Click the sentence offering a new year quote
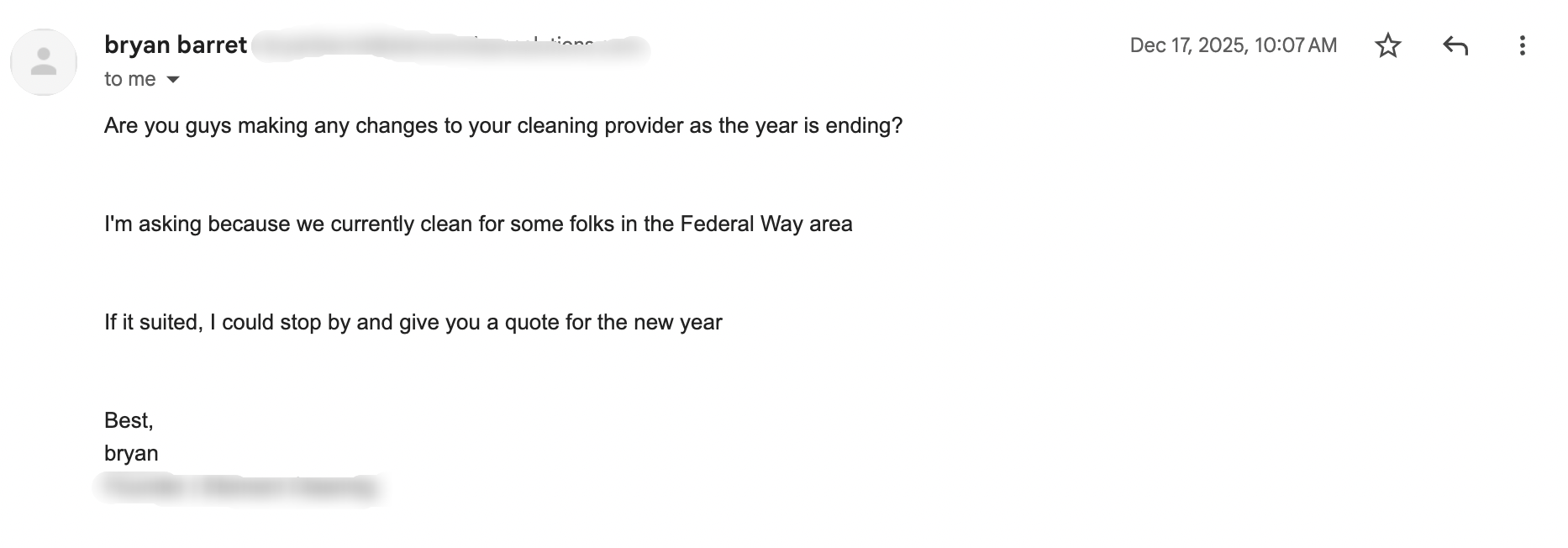1568x548 pixels. [x=413, y=321]
